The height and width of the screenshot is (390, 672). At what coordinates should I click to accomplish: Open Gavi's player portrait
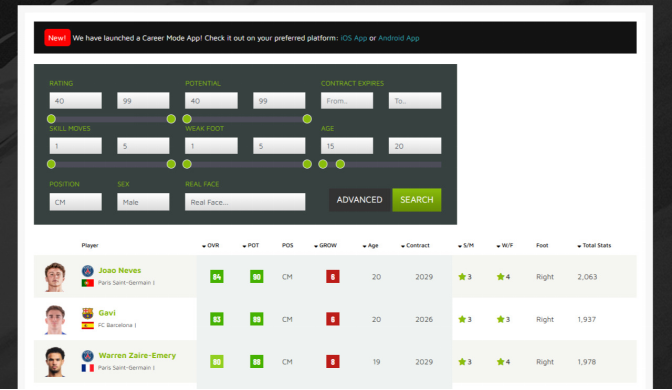coord(55,319)
